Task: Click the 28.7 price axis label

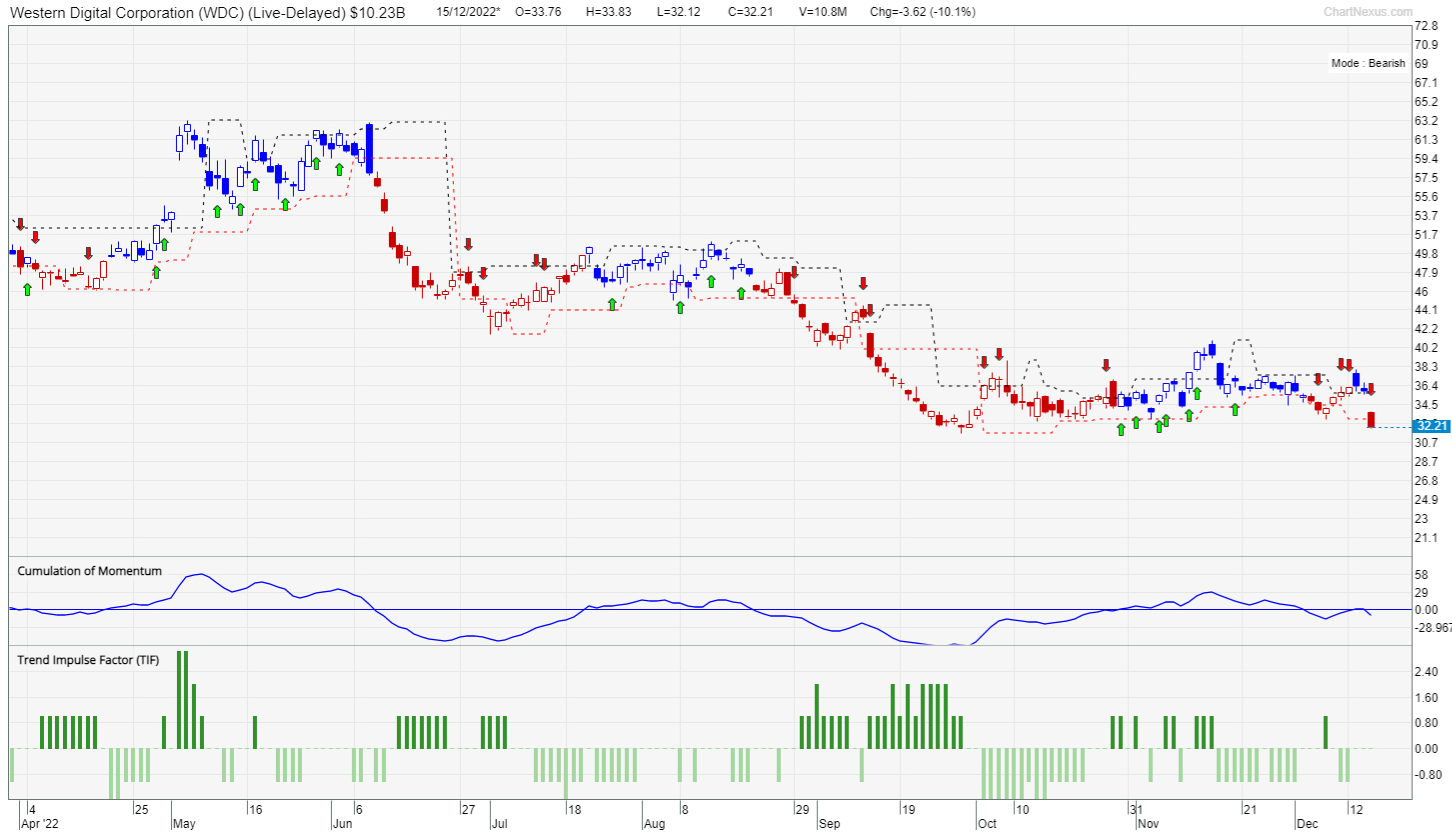Action: pyautogui.click(x=1427, y=462)
